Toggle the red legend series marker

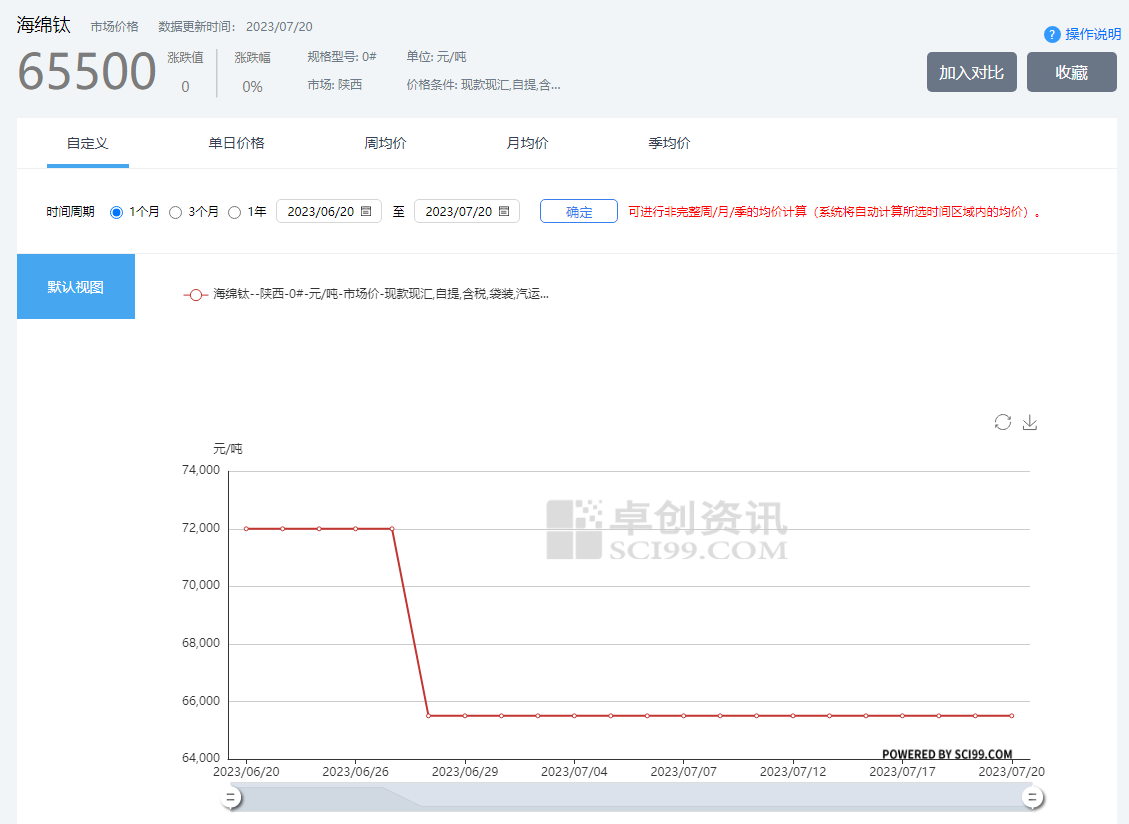tap(195, 295)
